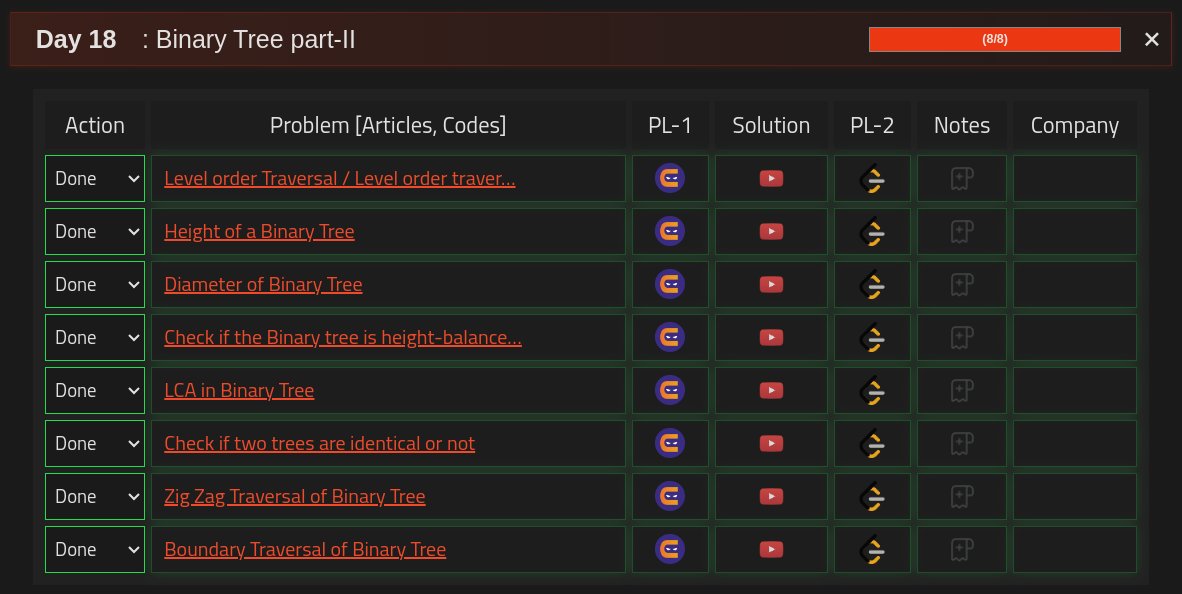Open Coding Ninjas link for Level order Traversal
This screenshot has height=594, width=1182.
click(669, 179)
